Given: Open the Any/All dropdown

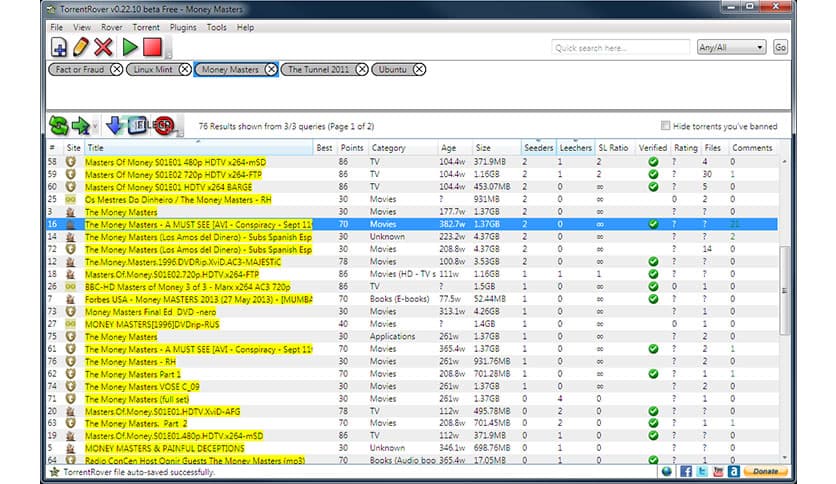Looking at the screenshot, I should (732, 47).
